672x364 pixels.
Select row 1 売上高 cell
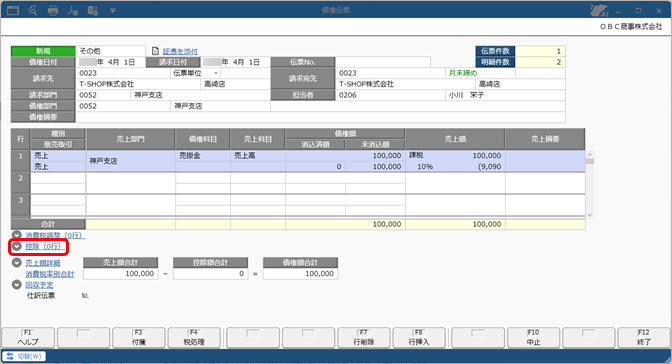tap(258, 156)
